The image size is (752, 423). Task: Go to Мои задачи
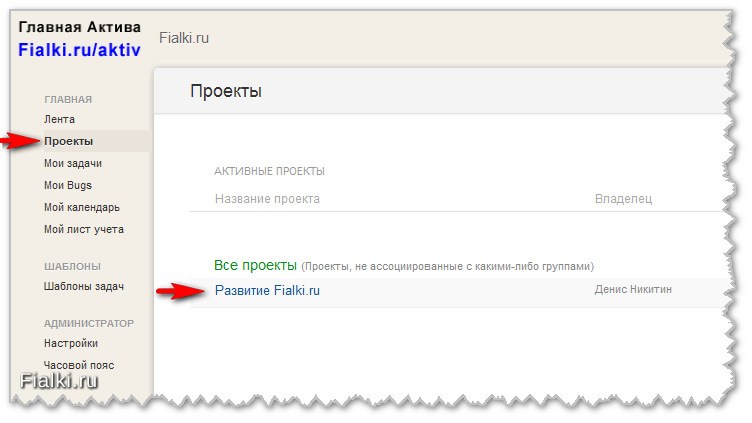point(73,163)
